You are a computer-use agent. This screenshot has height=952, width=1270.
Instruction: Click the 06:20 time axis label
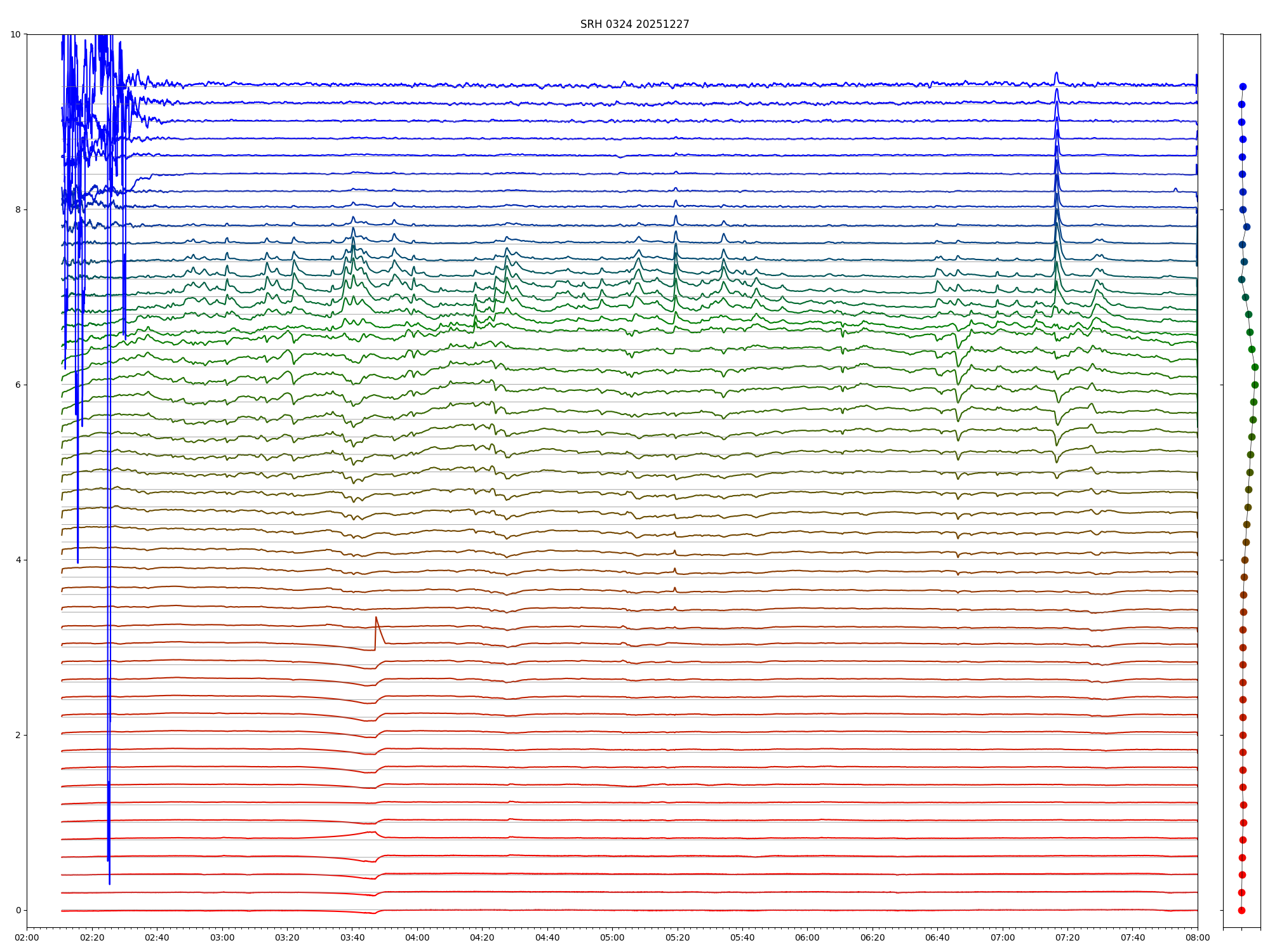[x=872, y=937]
